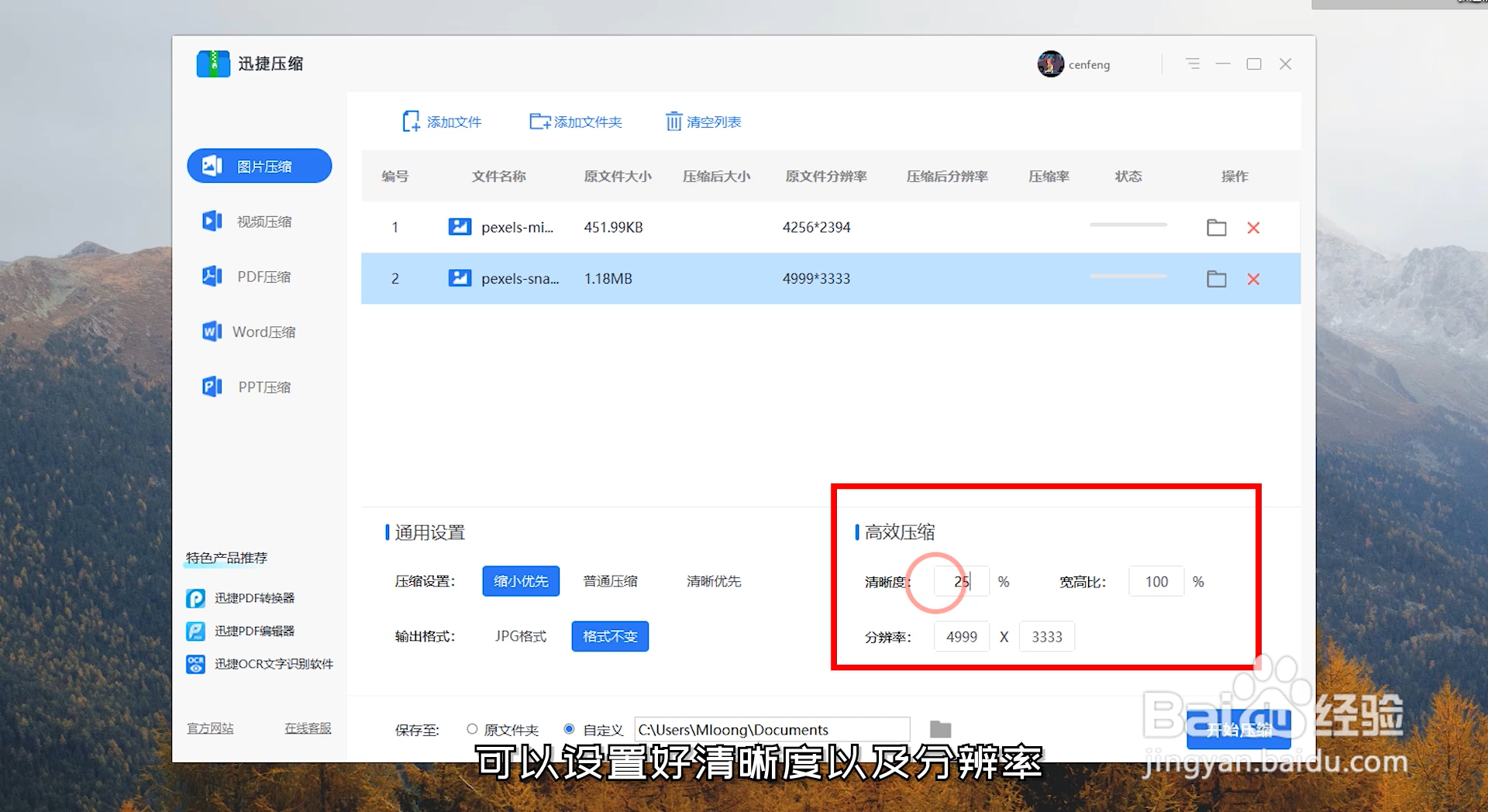Click progress bar of pexels-sna row
This screenshot has height=812, width=1488.
[x=1128, y=276]
